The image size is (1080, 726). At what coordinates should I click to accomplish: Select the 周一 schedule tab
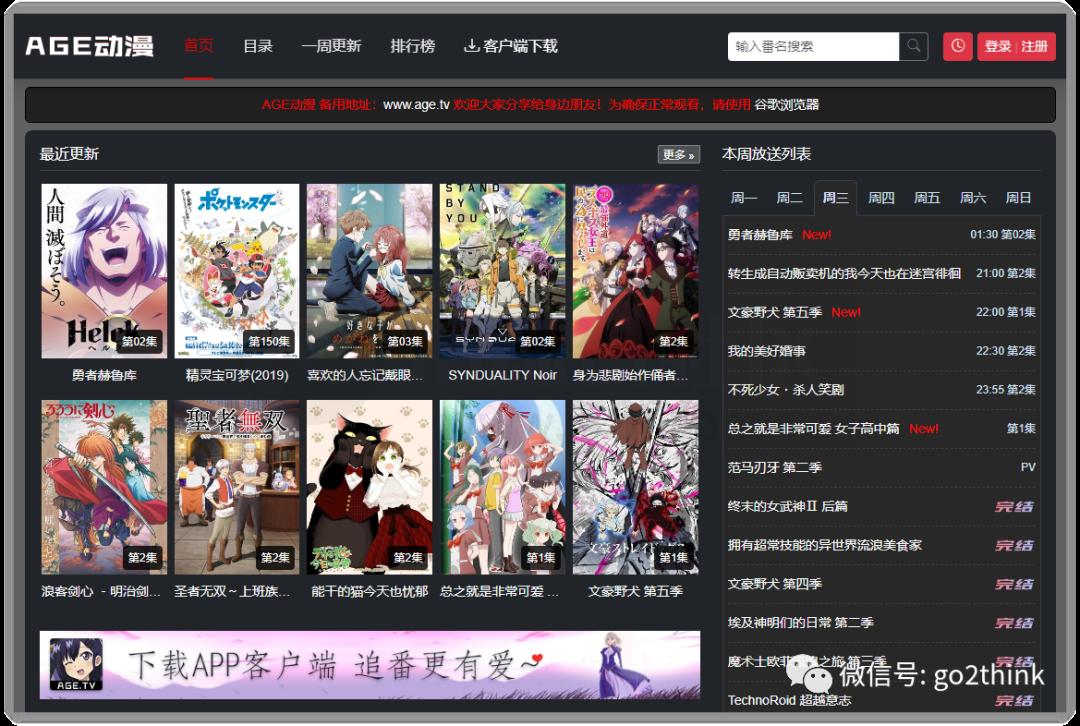click(x=744, y=198)
